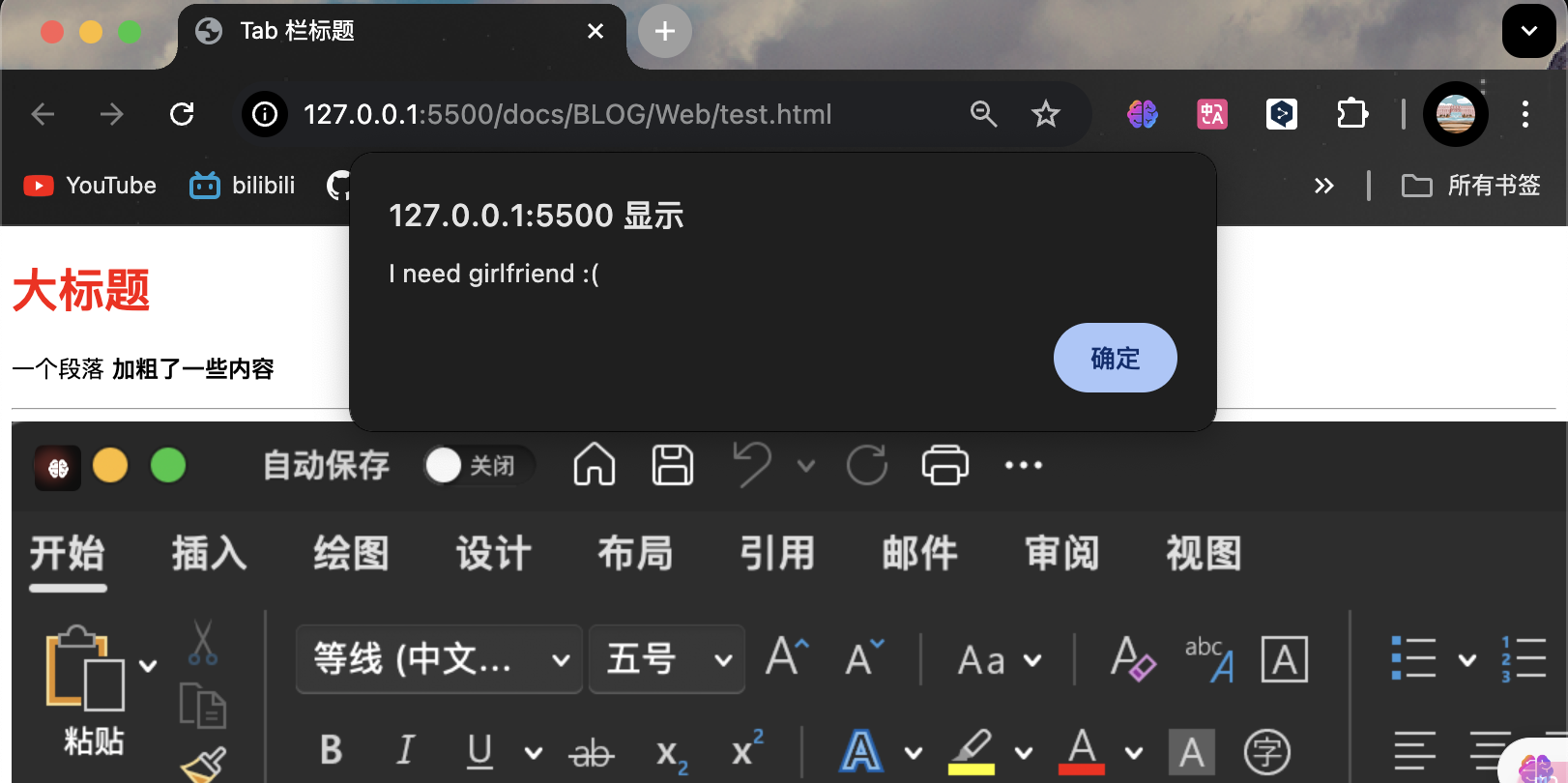This screenshot has width=1568, height=783.
Task: Click the Undo arrow in Word
Action: (751, 465)
